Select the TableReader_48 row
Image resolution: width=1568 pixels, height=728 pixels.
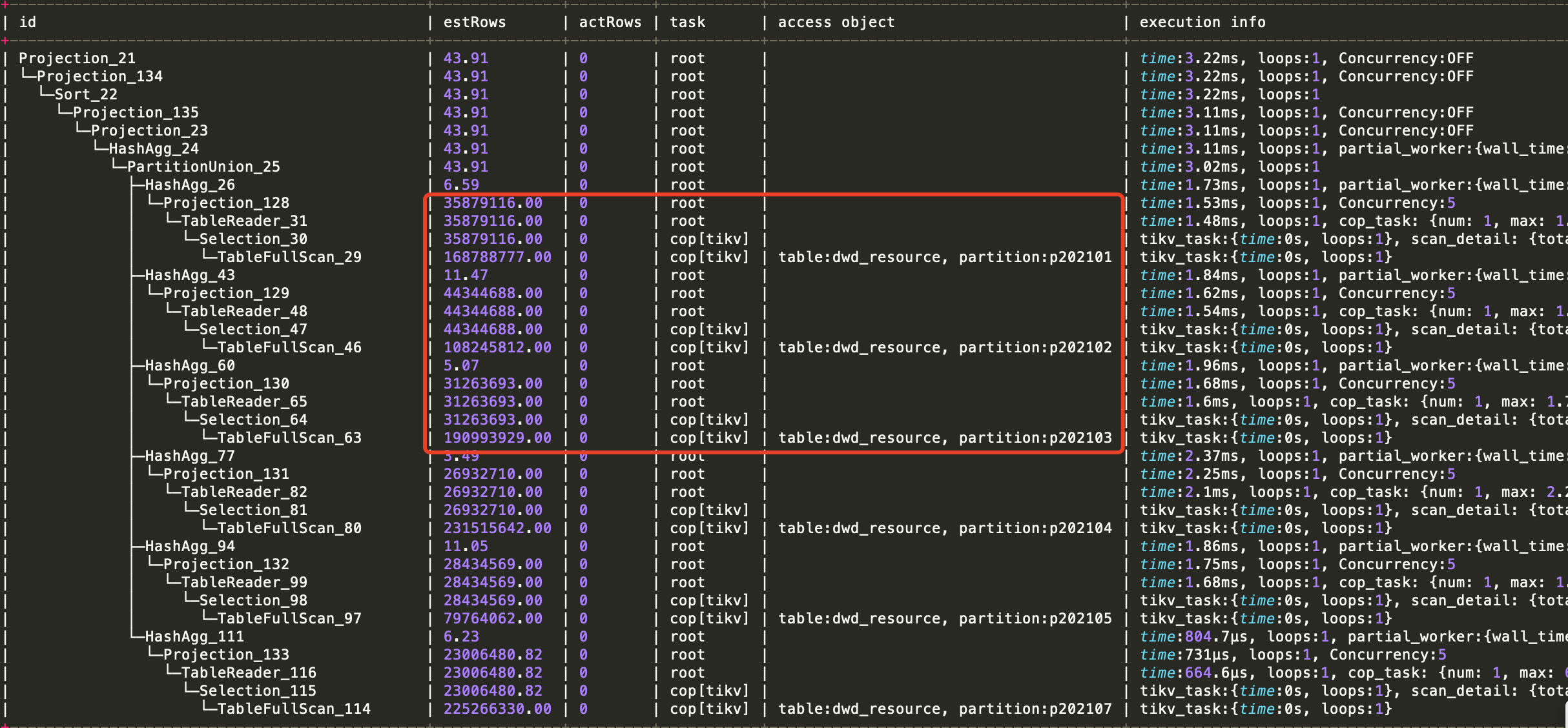pos(244,311)
